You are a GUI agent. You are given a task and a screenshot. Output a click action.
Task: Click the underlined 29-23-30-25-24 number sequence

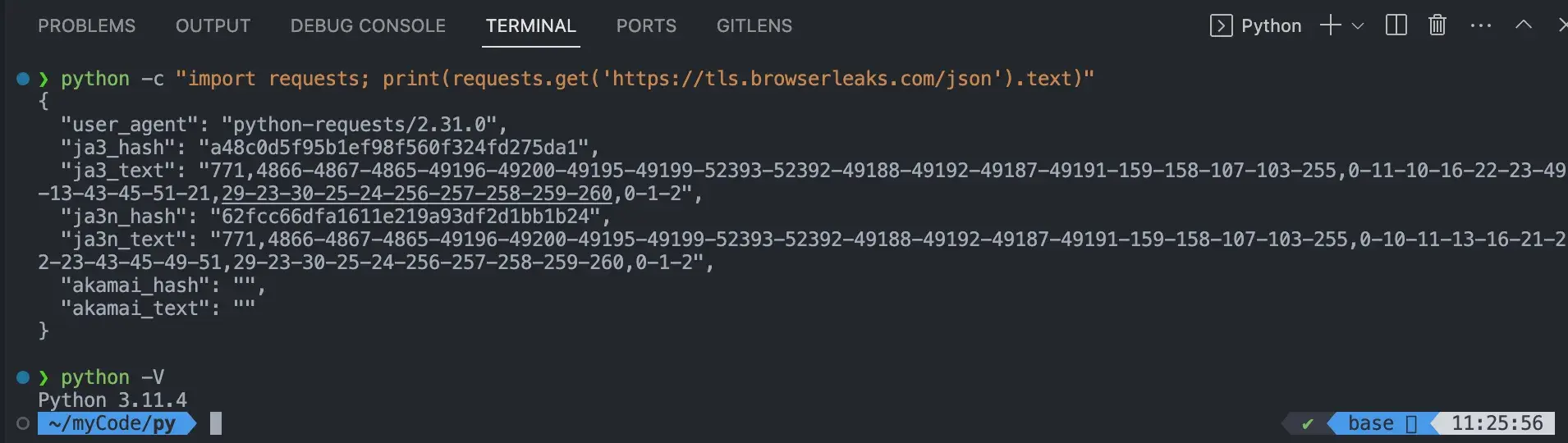pos(417,194)
